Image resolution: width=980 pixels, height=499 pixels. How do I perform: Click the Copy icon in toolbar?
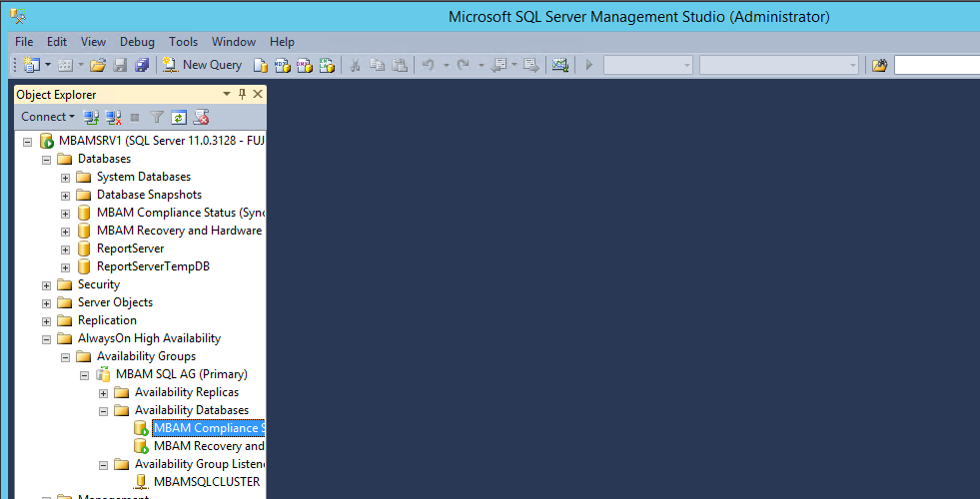coord(377,65)
